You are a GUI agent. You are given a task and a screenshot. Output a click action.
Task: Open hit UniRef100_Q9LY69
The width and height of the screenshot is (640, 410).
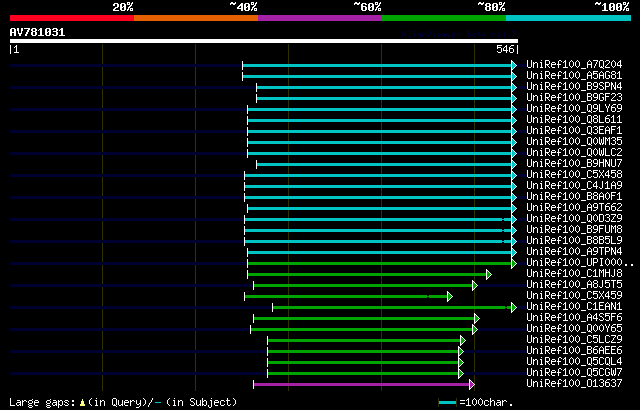pyautogui.click(x=574, y=109)
